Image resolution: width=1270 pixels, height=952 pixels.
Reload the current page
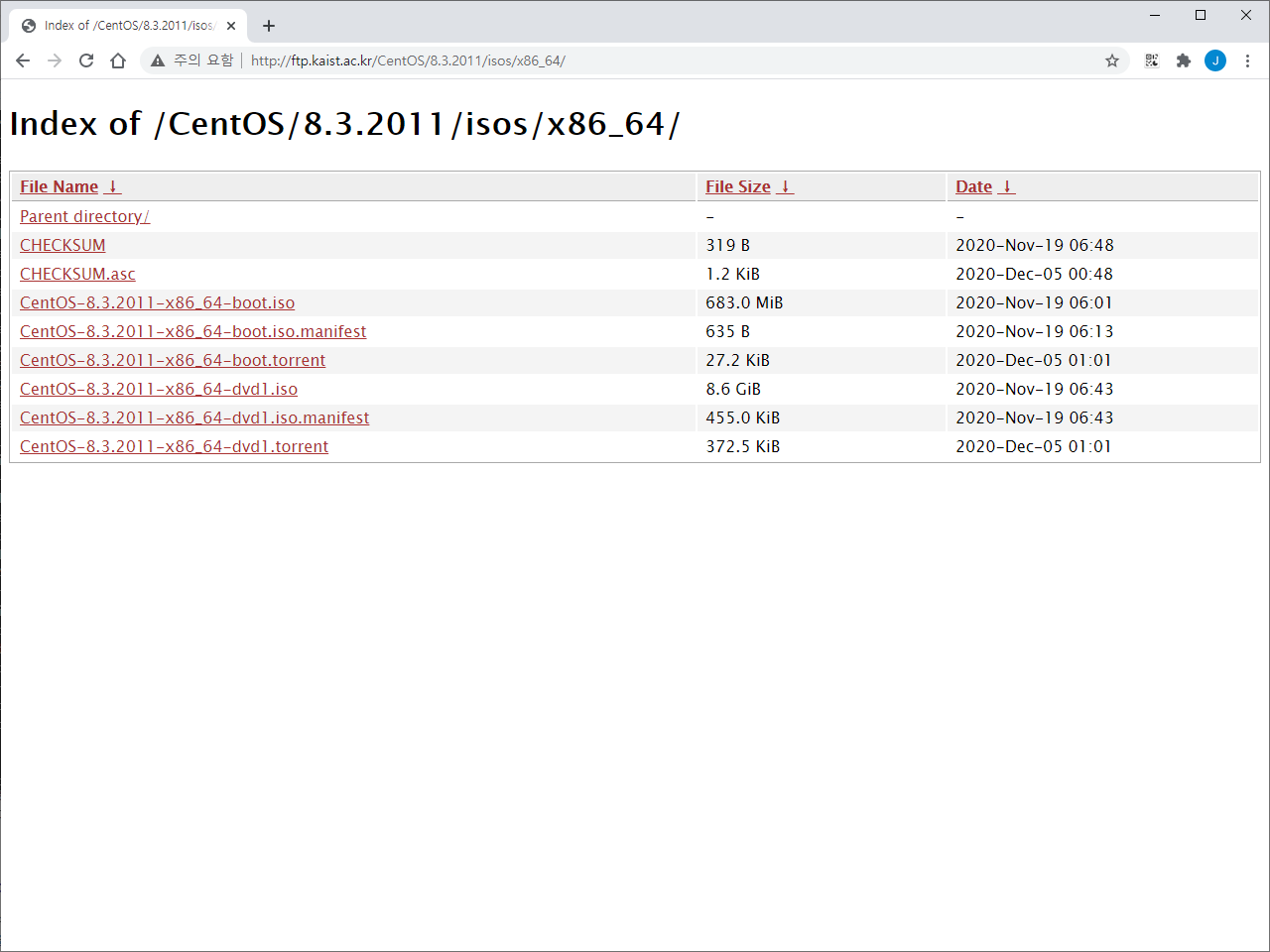[86, 60]
